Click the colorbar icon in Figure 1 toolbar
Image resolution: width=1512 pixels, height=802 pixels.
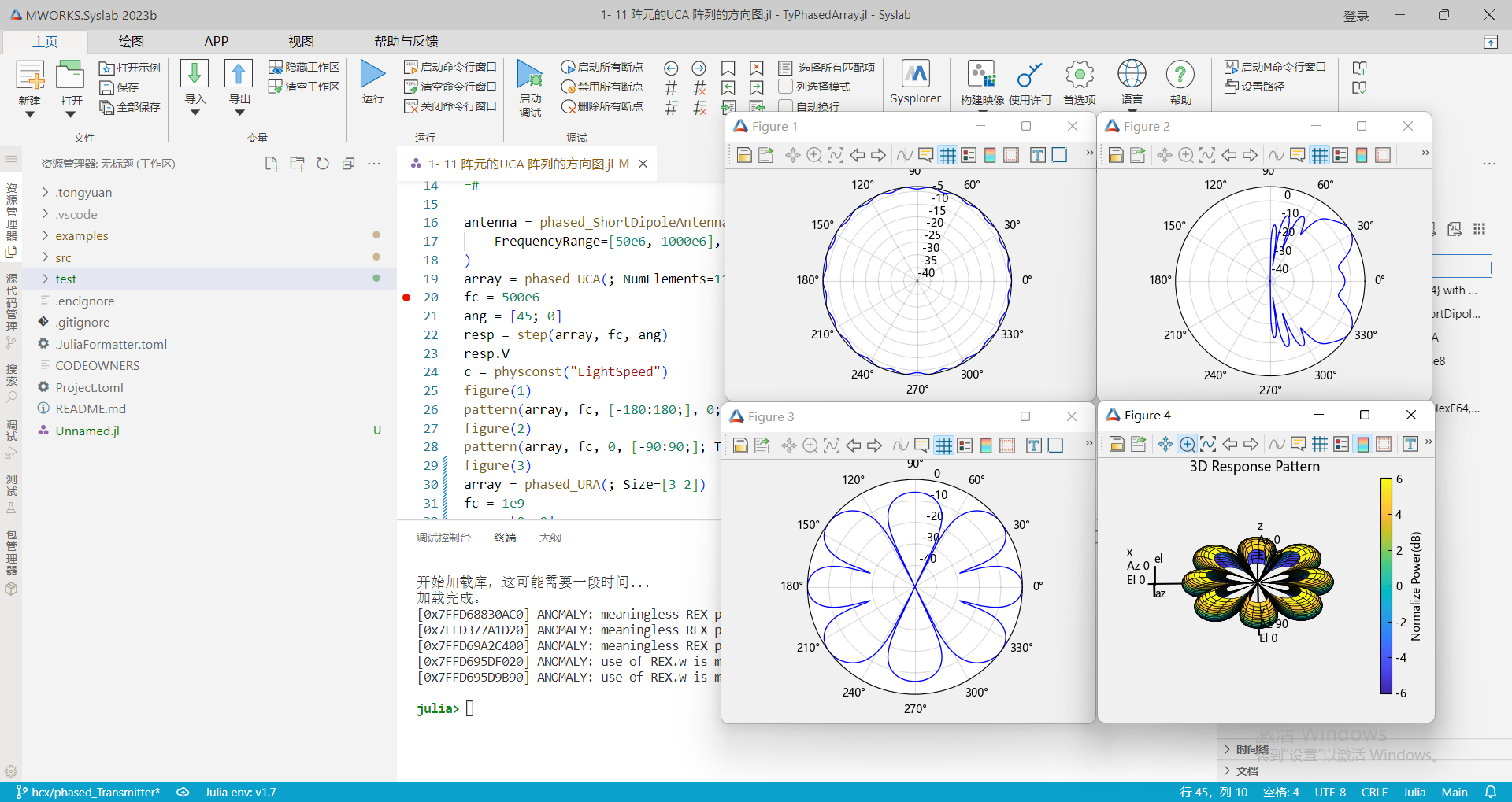coord(990,156)
